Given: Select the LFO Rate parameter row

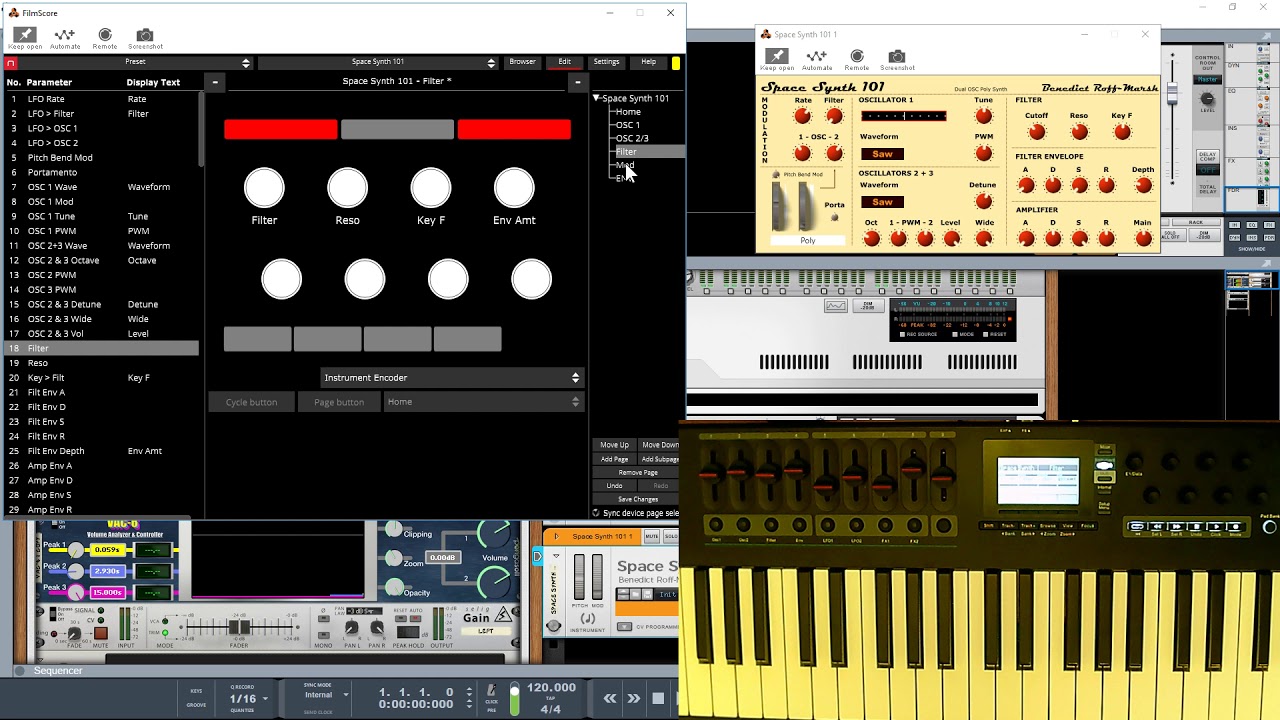Looking at the screenshot, I should pos(102,99).
